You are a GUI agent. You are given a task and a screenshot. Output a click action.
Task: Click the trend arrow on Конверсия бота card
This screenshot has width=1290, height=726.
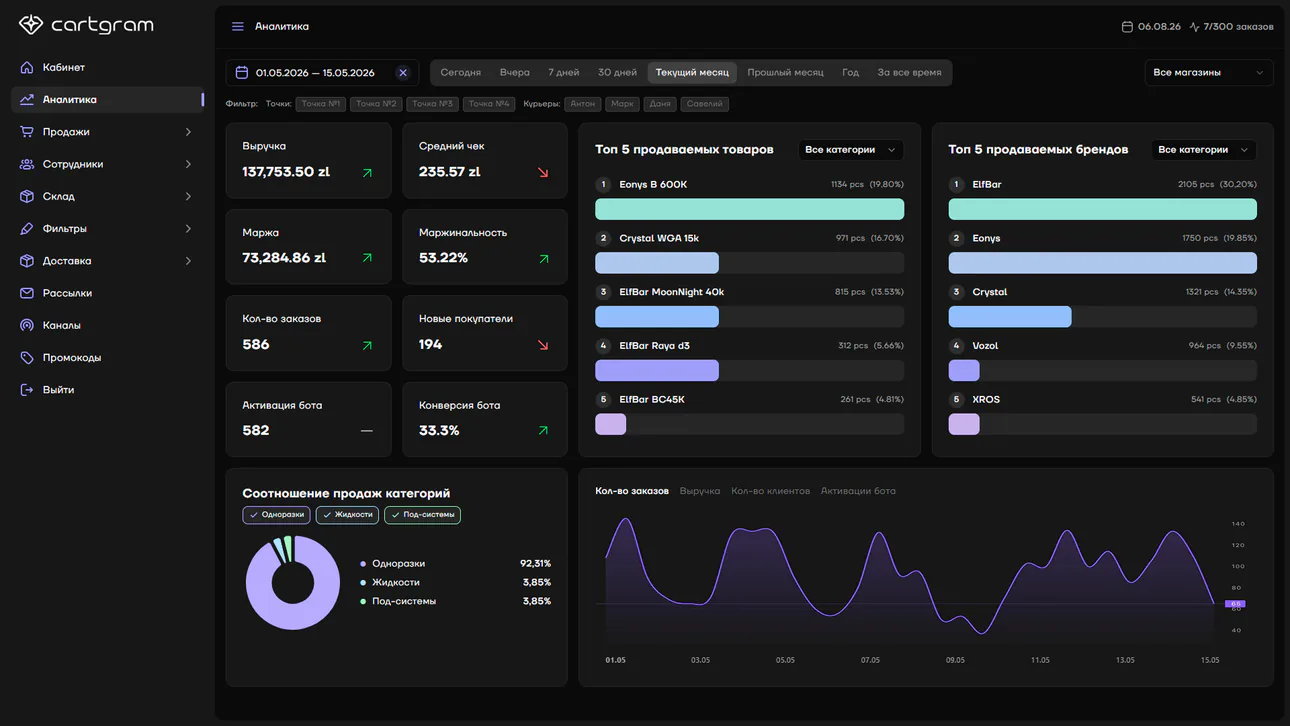[543, 431]
